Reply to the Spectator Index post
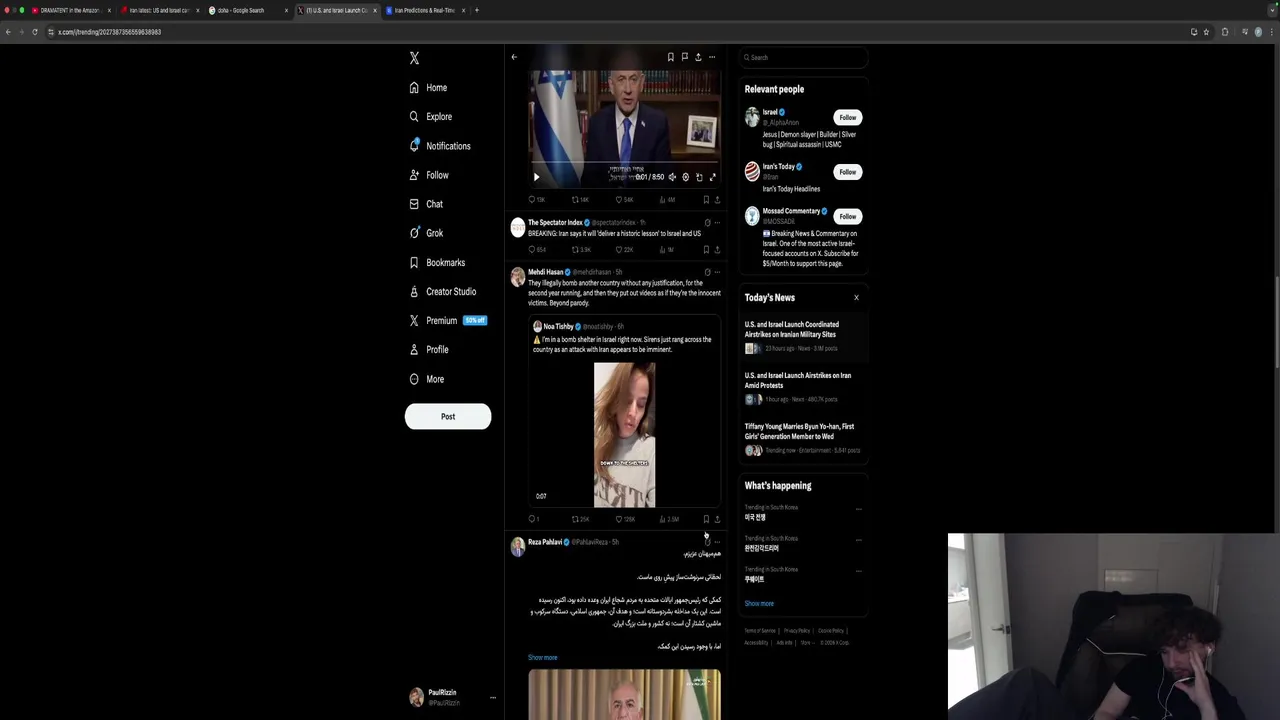 [536, 250]
